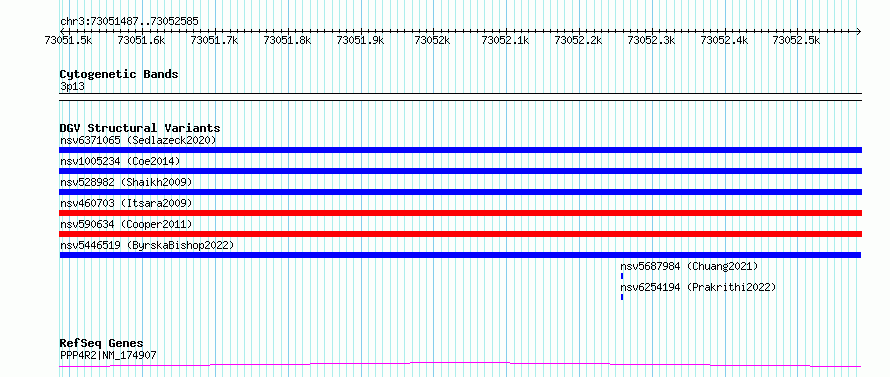Viewport: 890px width, 377px height.
Task: Select the small blue marker under nsv5687984
Action: [622, 276]
